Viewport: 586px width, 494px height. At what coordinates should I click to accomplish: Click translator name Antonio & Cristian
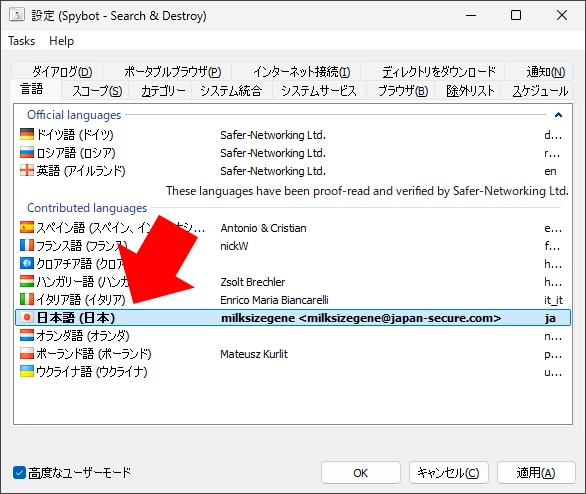[263, 228]
